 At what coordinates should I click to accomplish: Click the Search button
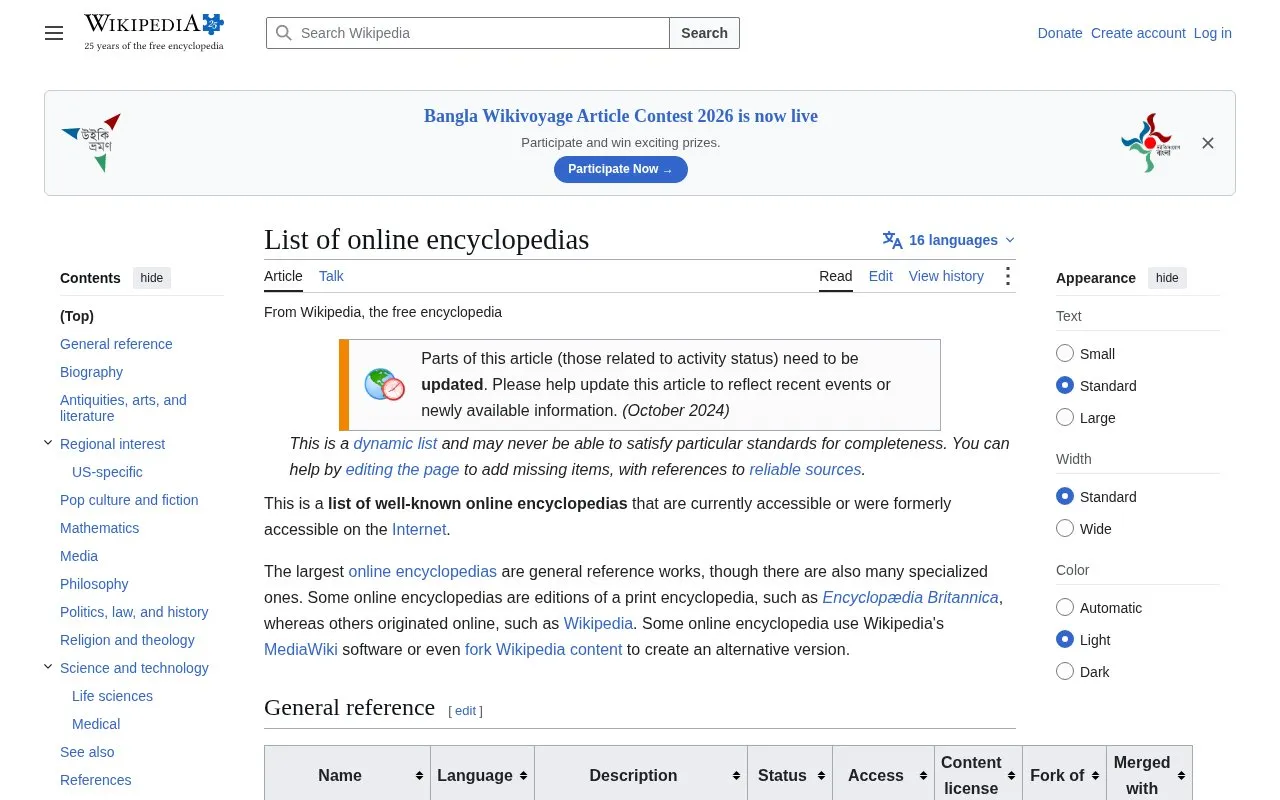point(705,33)
